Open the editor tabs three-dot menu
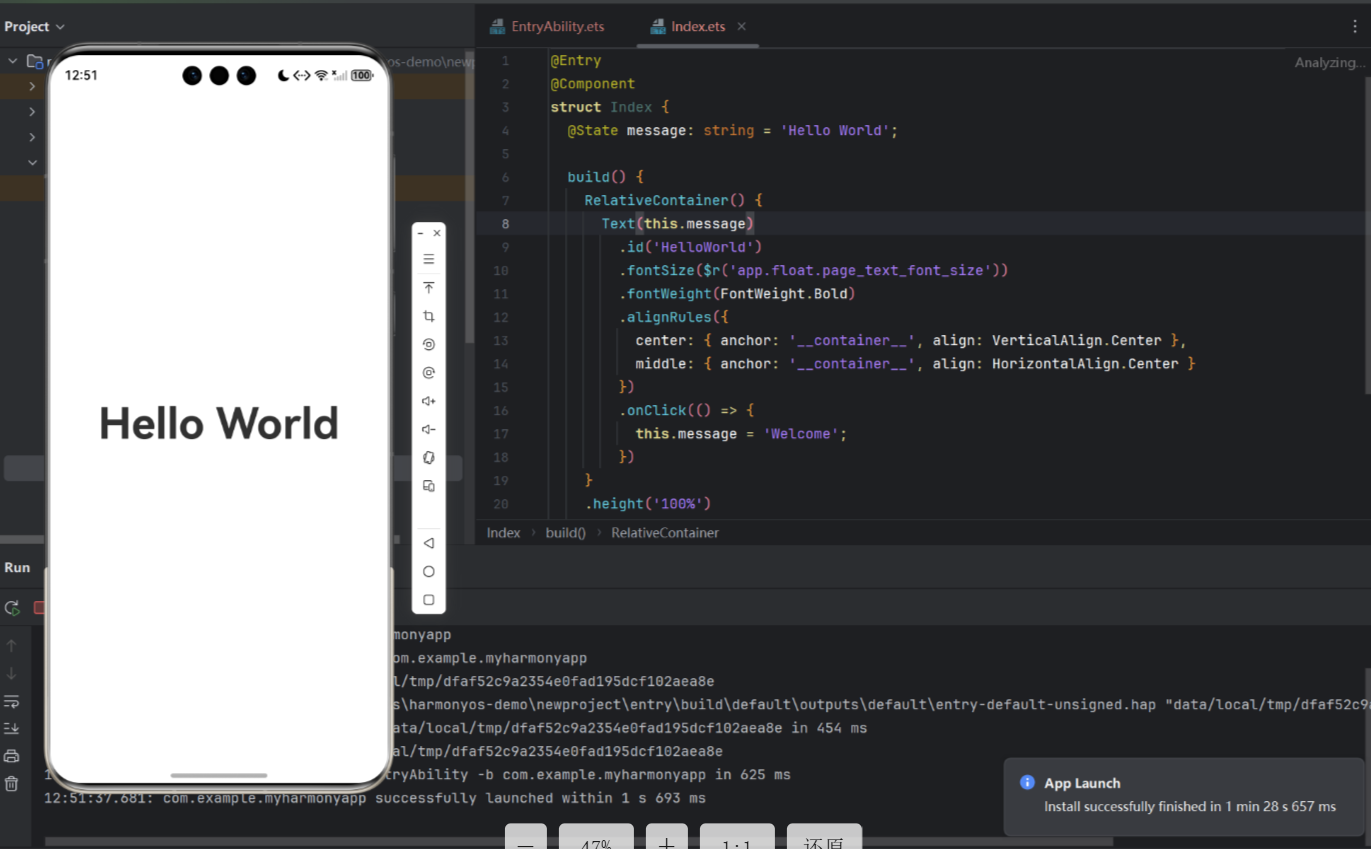1371x849 pixels. pos(1356,27)
